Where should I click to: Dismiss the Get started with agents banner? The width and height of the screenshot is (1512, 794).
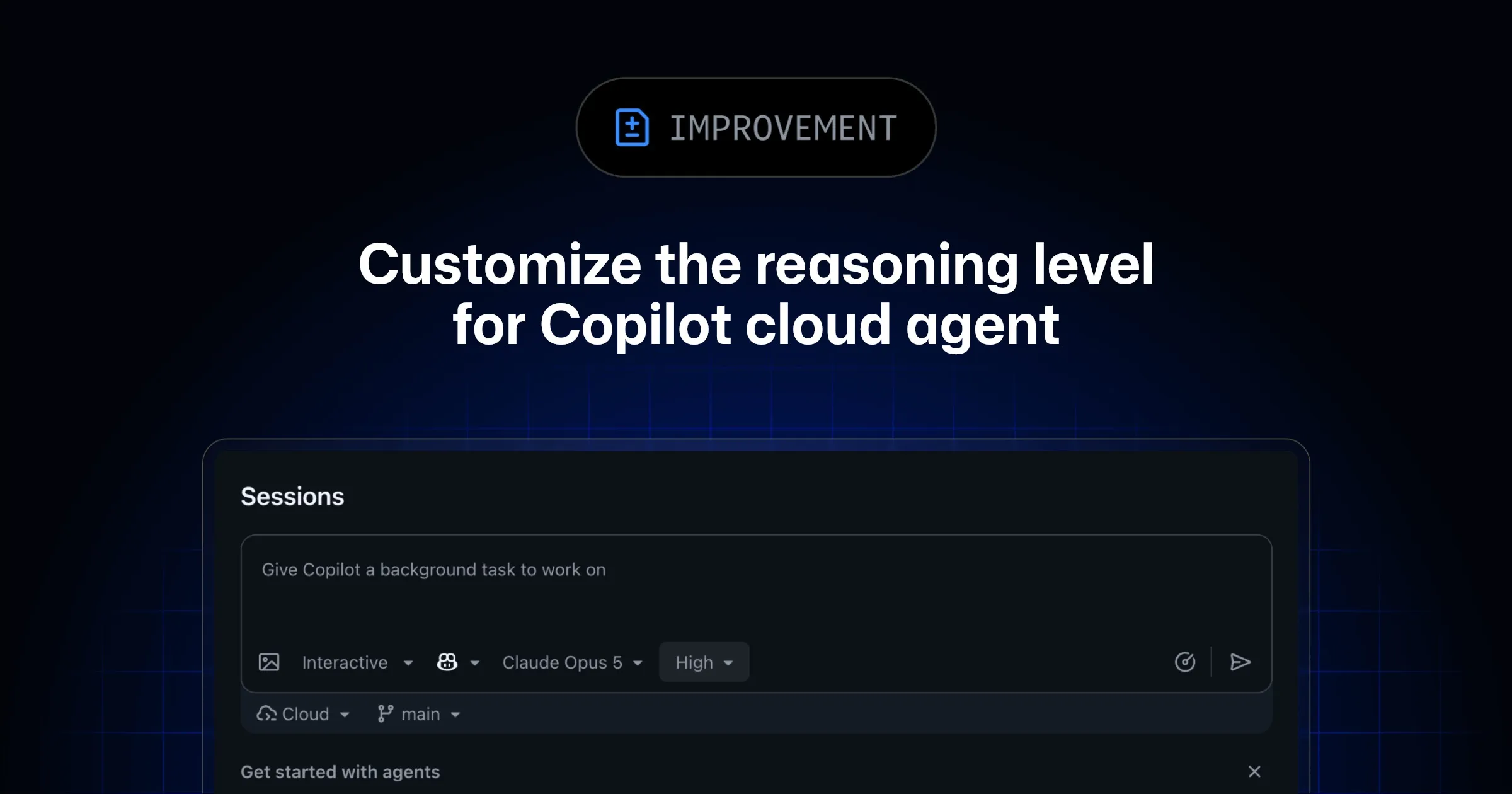[1254, 771]
